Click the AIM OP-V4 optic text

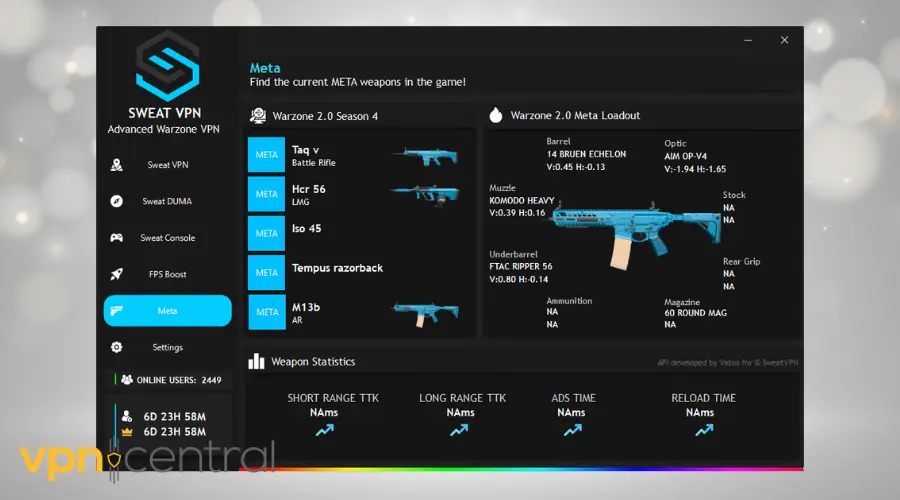[685, 156]
